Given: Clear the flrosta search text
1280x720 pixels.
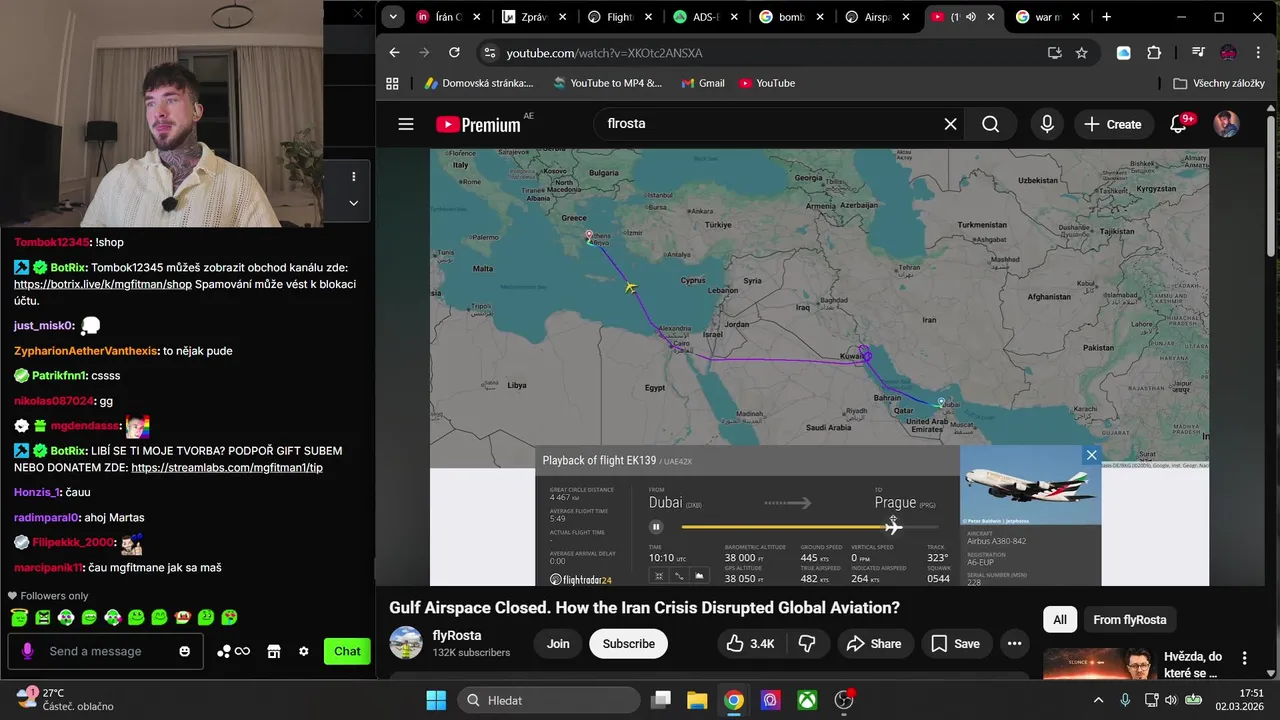Looking at the screenshot, I should pos(950,124).
